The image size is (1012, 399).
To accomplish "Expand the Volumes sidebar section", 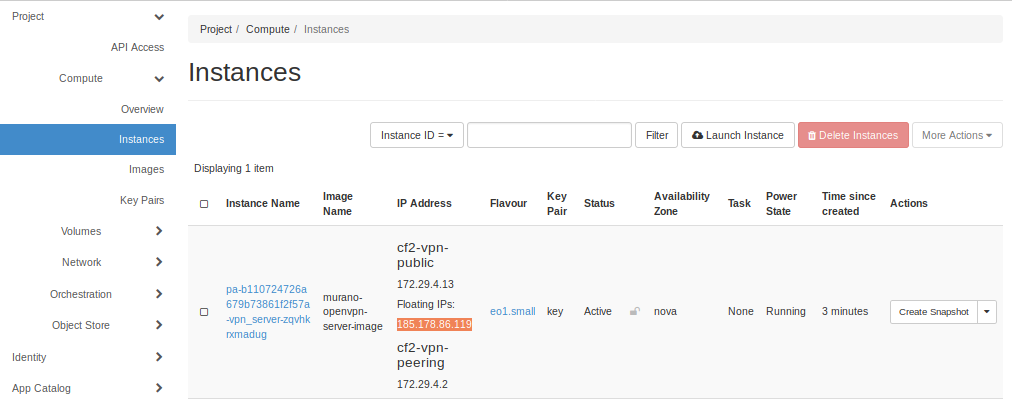I will click(159, 231).
